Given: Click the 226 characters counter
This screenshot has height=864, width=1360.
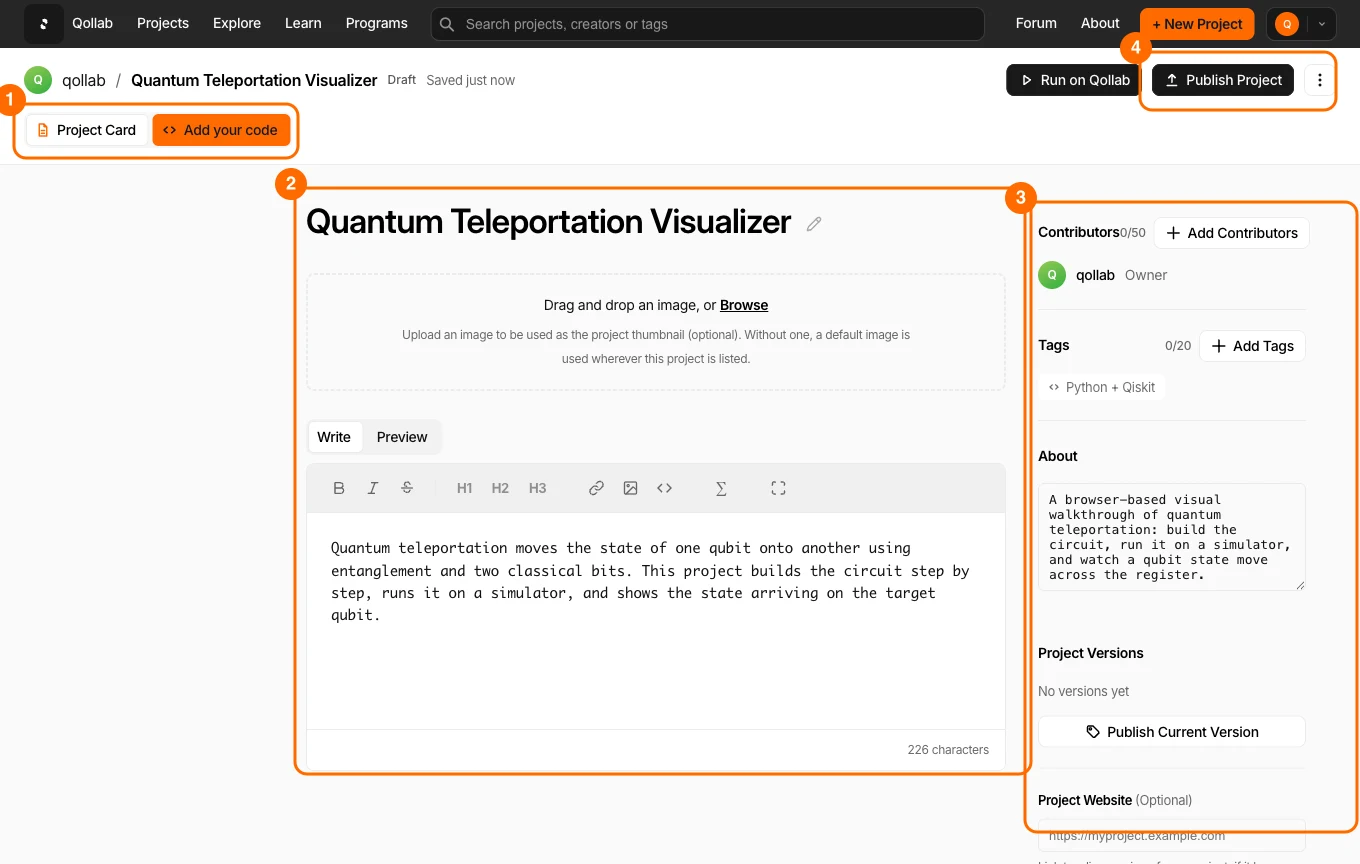Looking at the screenshot, I should click(948, 749).
